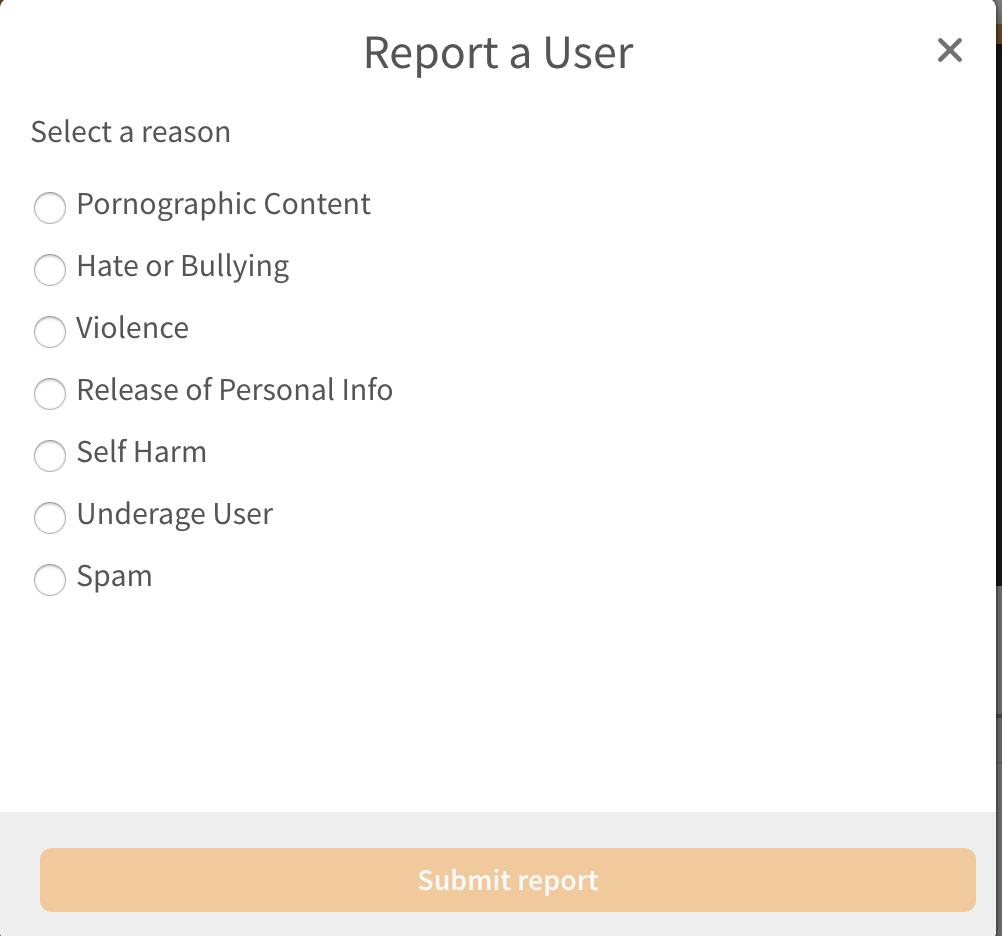1002x936 pixels.
Task: Click the 'Select a reason' prompt text
Action: 130,132
